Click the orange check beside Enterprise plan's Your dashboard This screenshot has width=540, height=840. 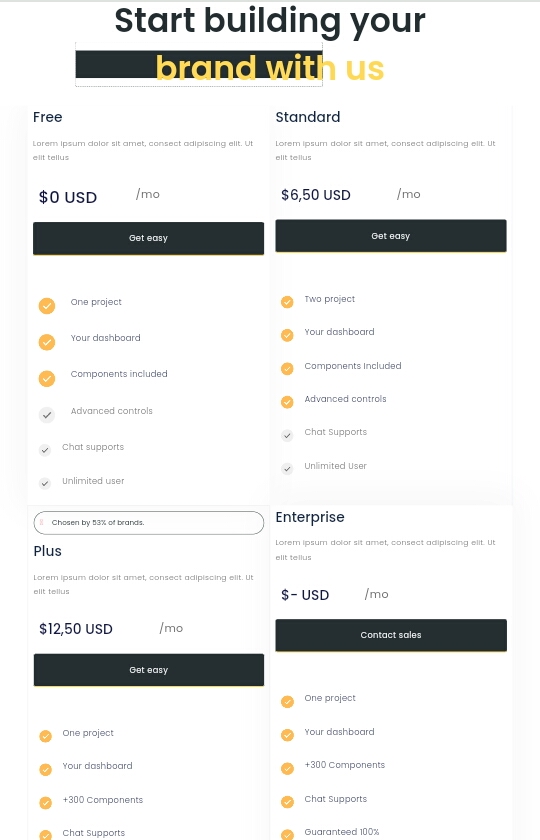click(x=288, y=735)
